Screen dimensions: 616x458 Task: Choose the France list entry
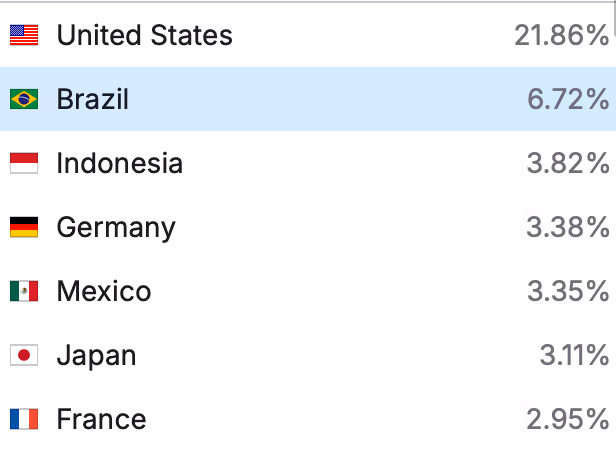pos(101,419)
